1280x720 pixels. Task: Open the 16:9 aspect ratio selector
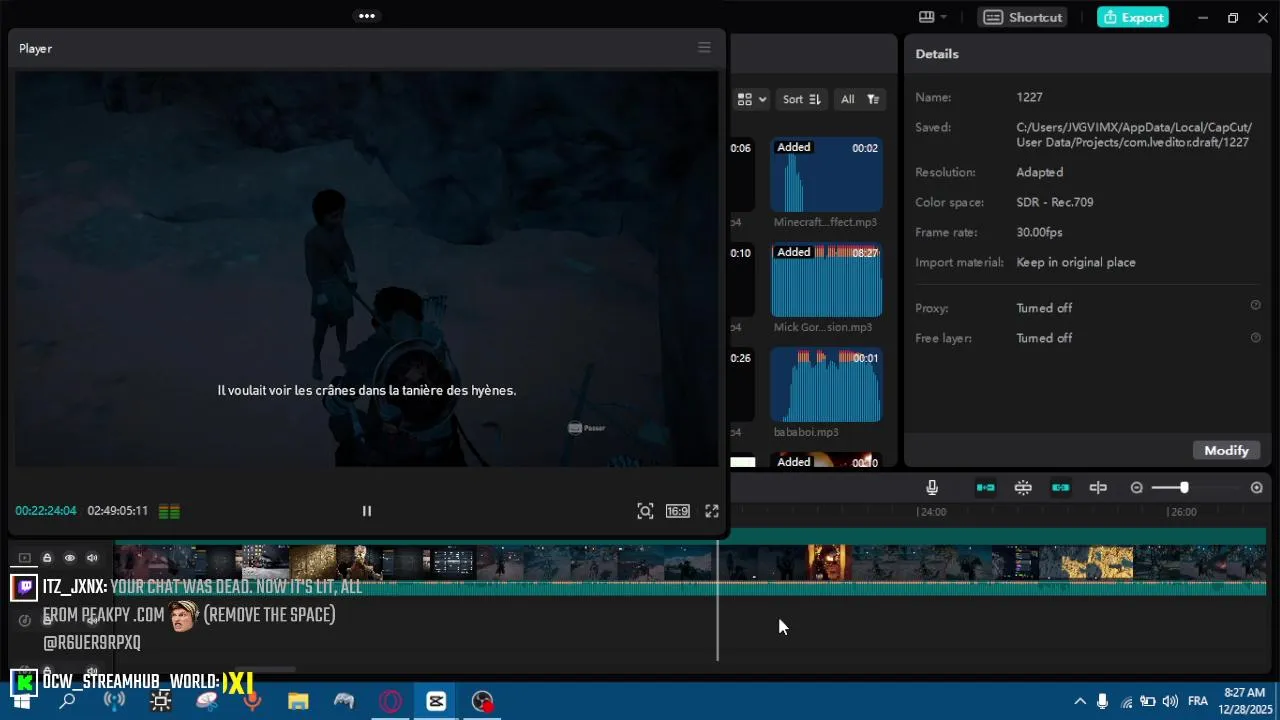(x=677, y=511)
